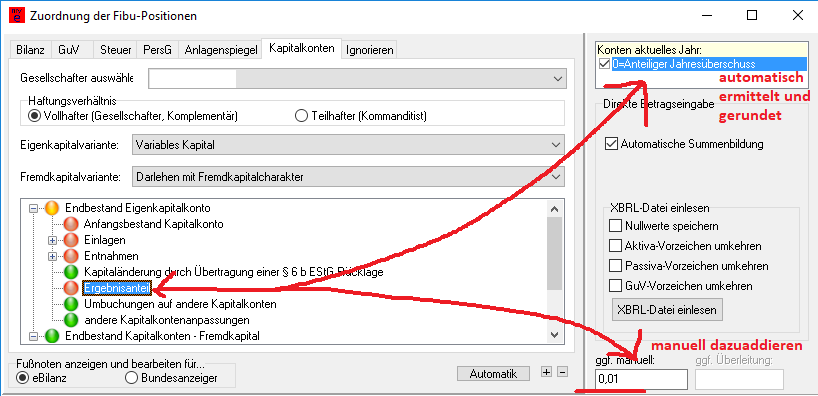
Task: Click the ggf. manuell input field
Action: coord(641,379)
